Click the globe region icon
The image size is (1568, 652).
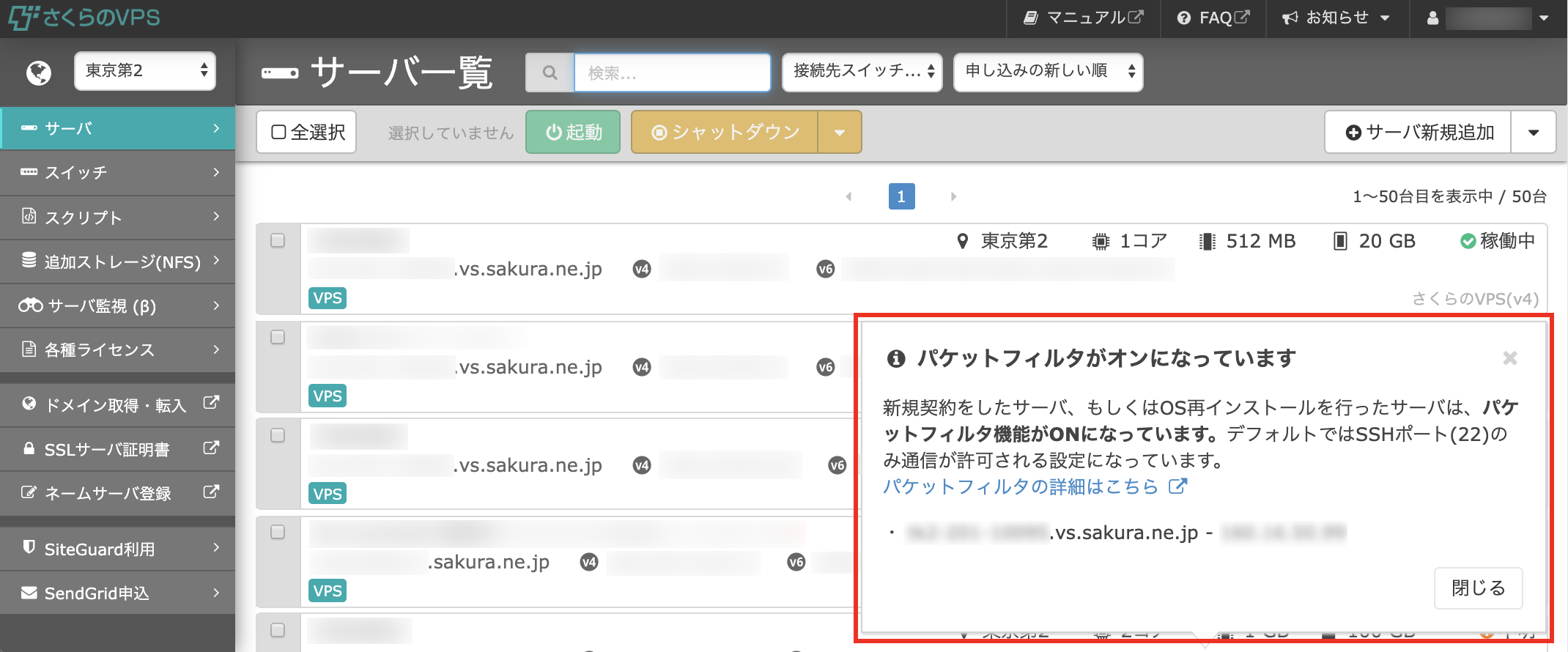click(x=39, y=72)
